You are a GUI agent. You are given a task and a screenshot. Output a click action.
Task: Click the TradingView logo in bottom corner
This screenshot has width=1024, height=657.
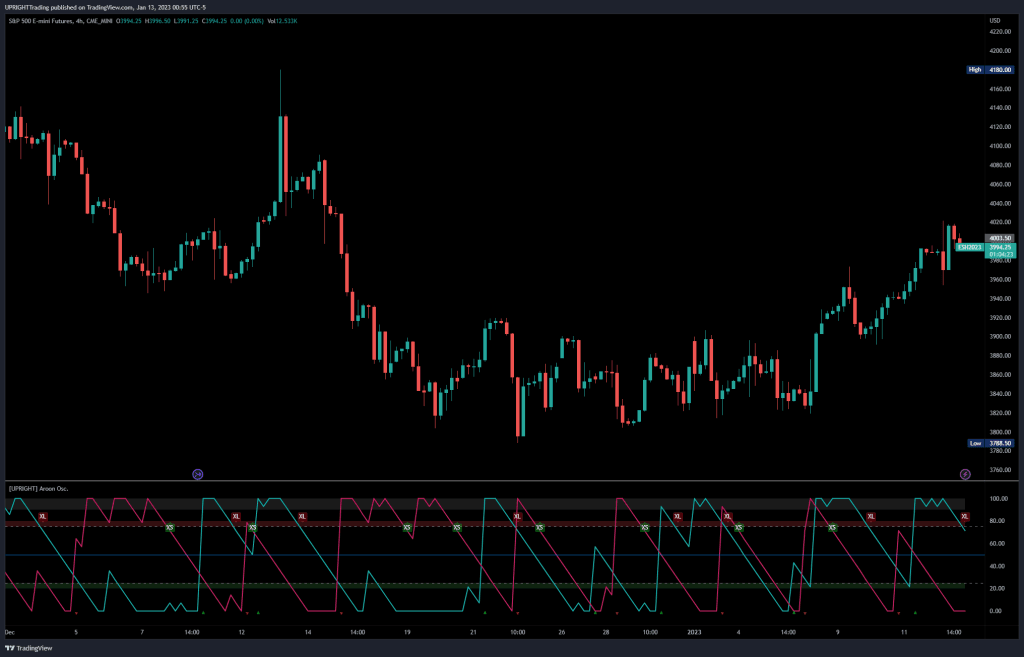point(29,647)
